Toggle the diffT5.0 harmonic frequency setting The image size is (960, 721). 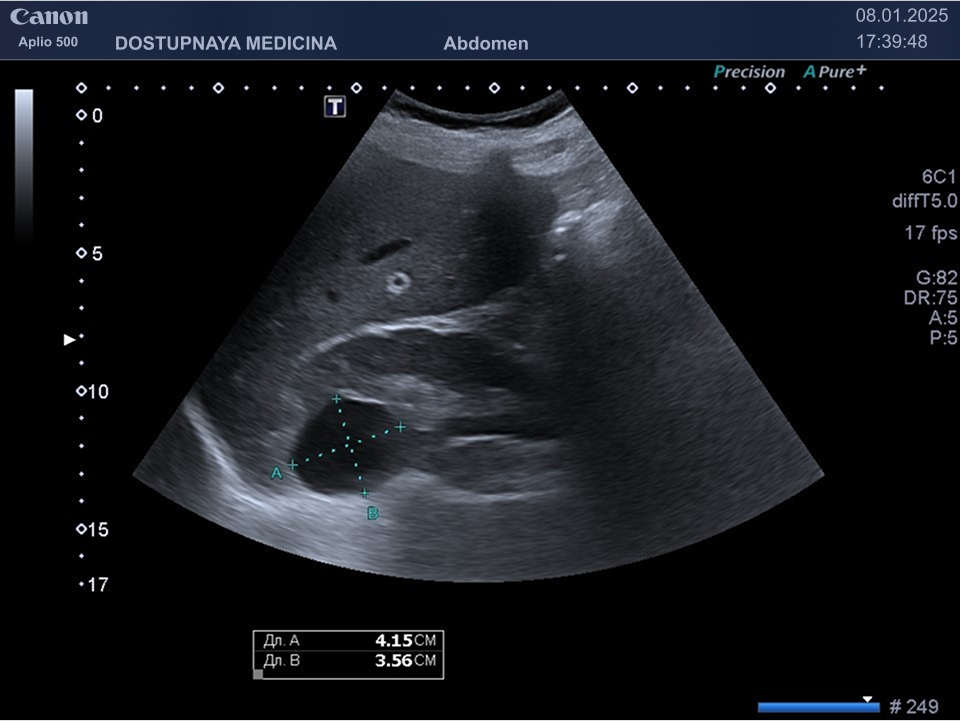[x=924, y=201]
